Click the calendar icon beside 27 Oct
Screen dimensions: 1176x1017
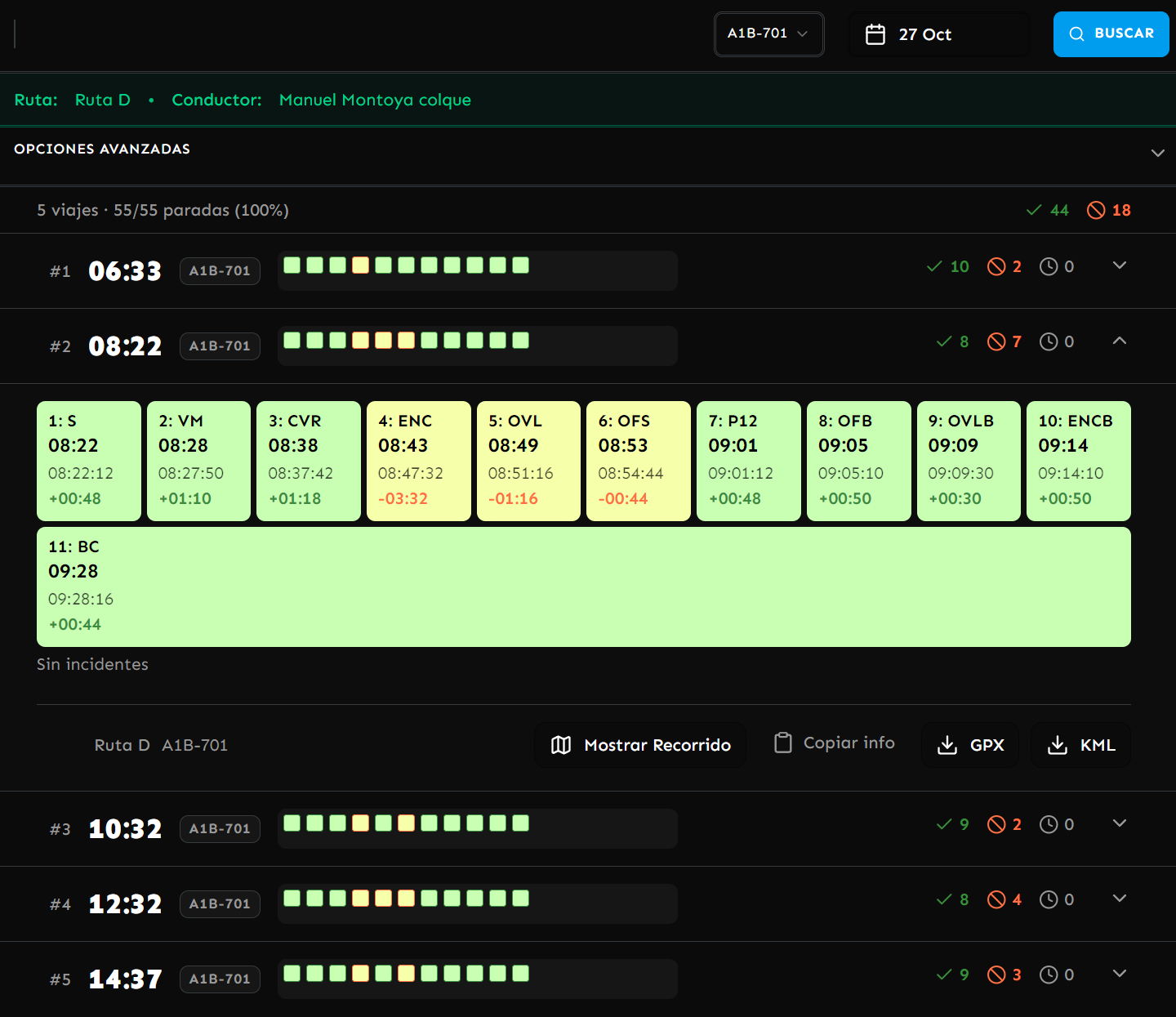pos(875,34)
